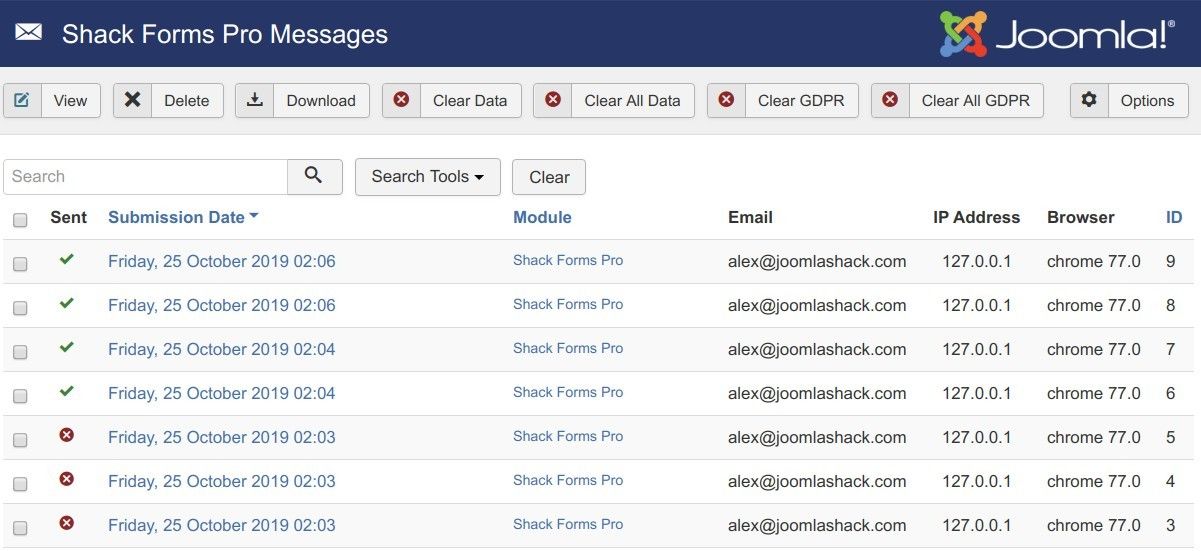Click the Shack Forms Pro Messages page title

[225, 34]
